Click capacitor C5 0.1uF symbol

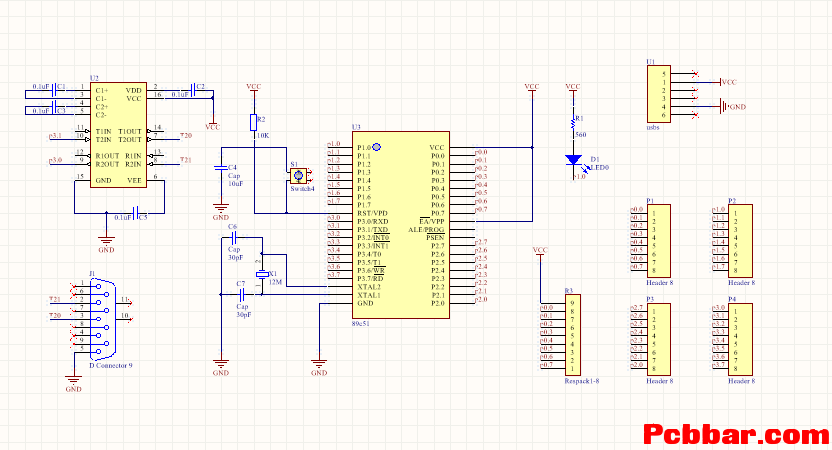pos(135,213)
